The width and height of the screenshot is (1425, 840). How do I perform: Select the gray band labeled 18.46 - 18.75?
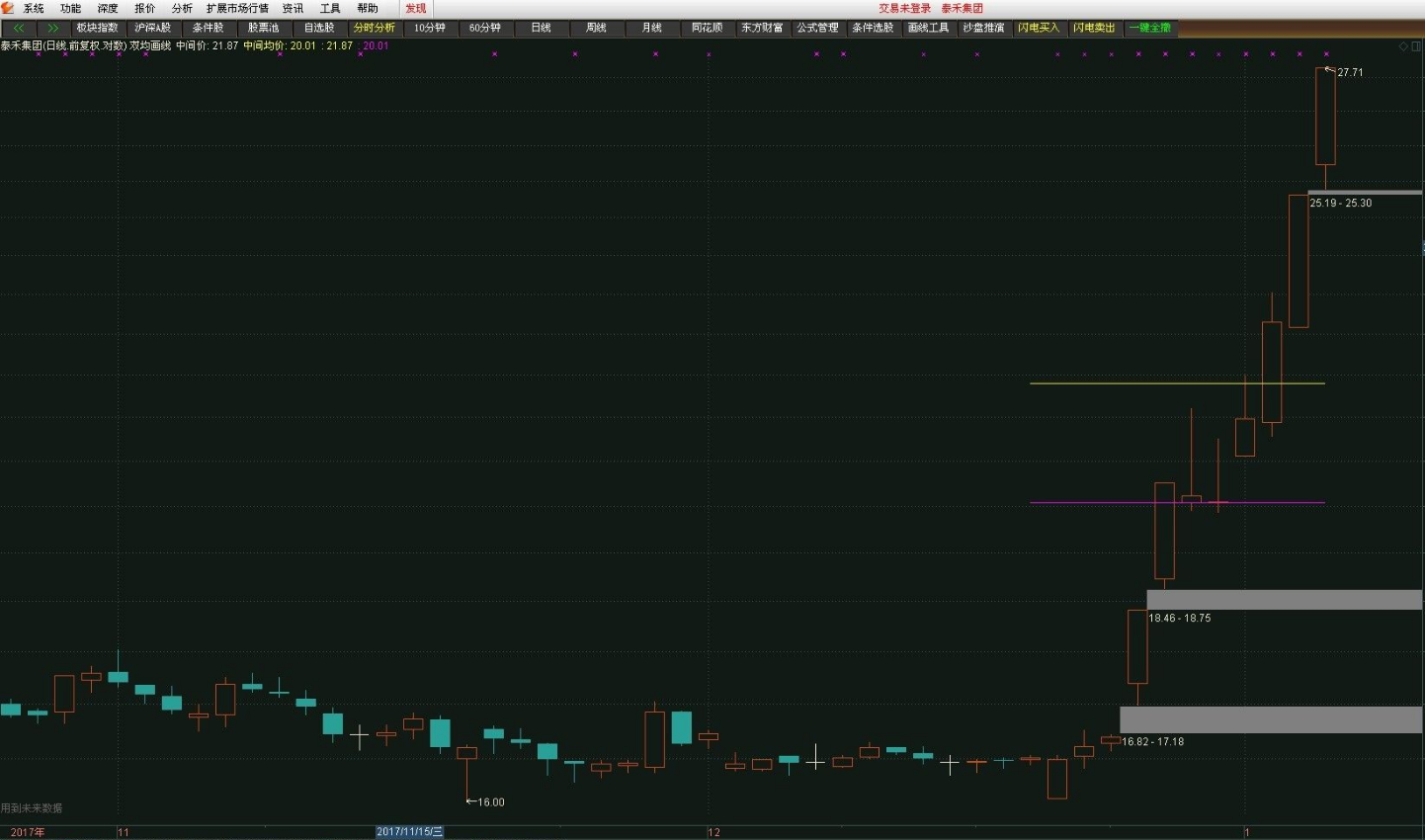[1284, 600]
